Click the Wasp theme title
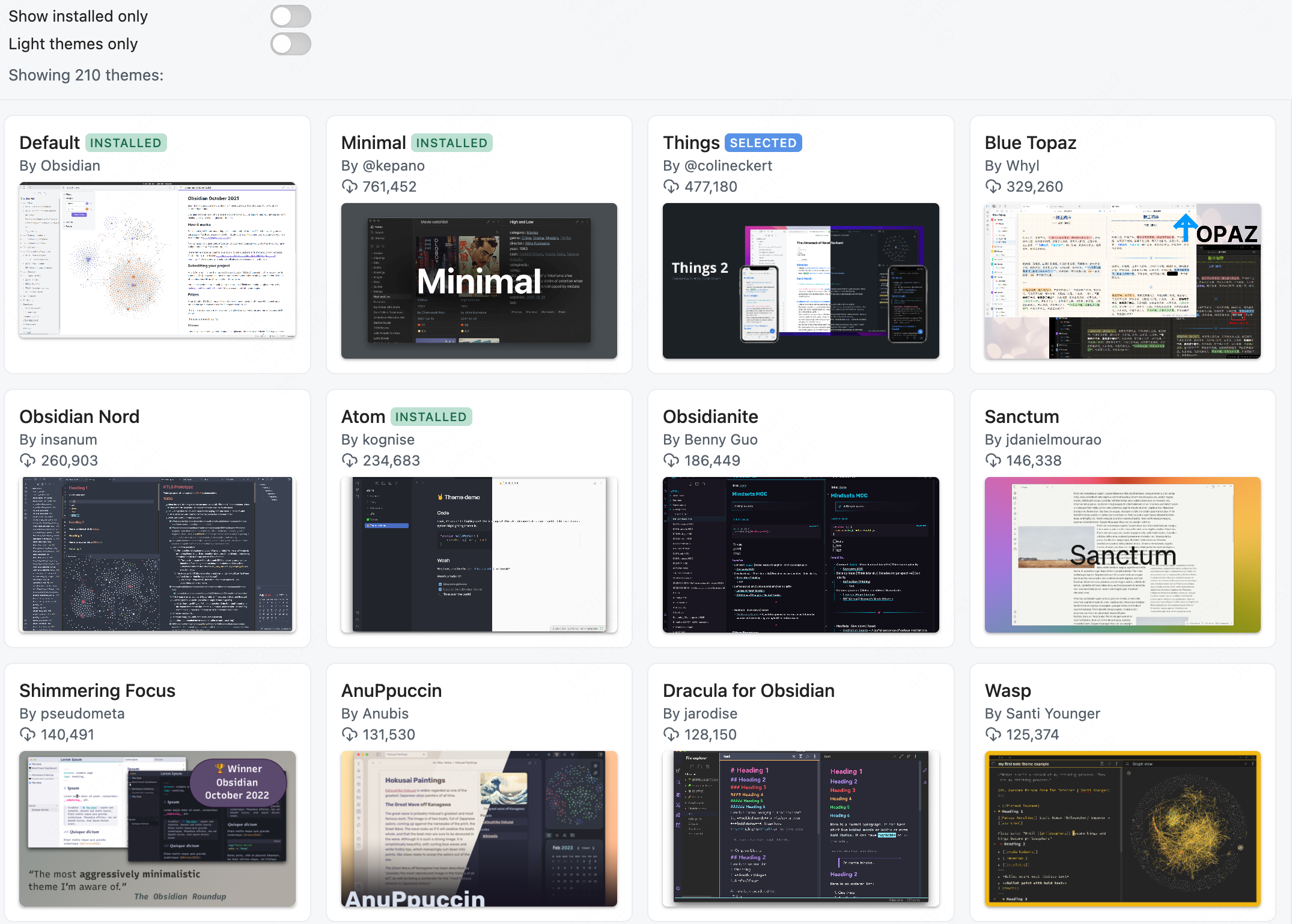This screenshot has width=1292, height=924. click(x=1008, y=691)
